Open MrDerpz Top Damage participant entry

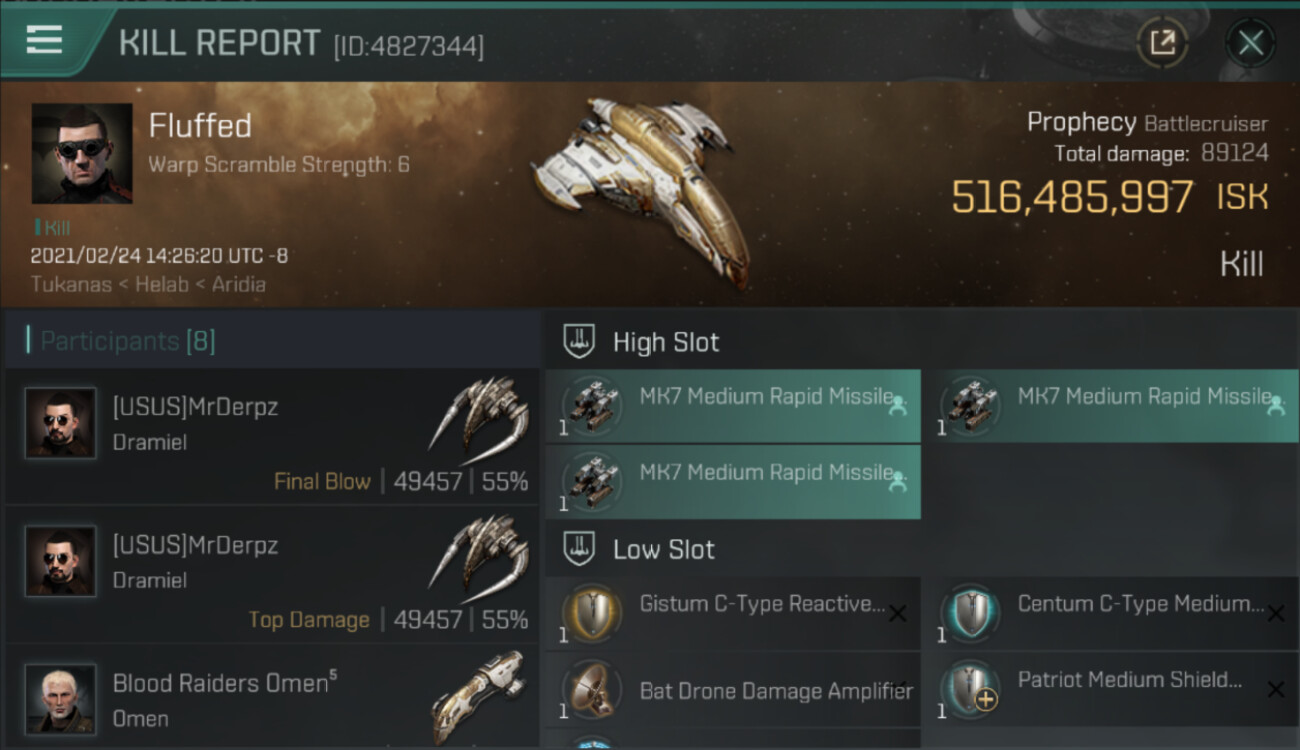coord(272,575)
